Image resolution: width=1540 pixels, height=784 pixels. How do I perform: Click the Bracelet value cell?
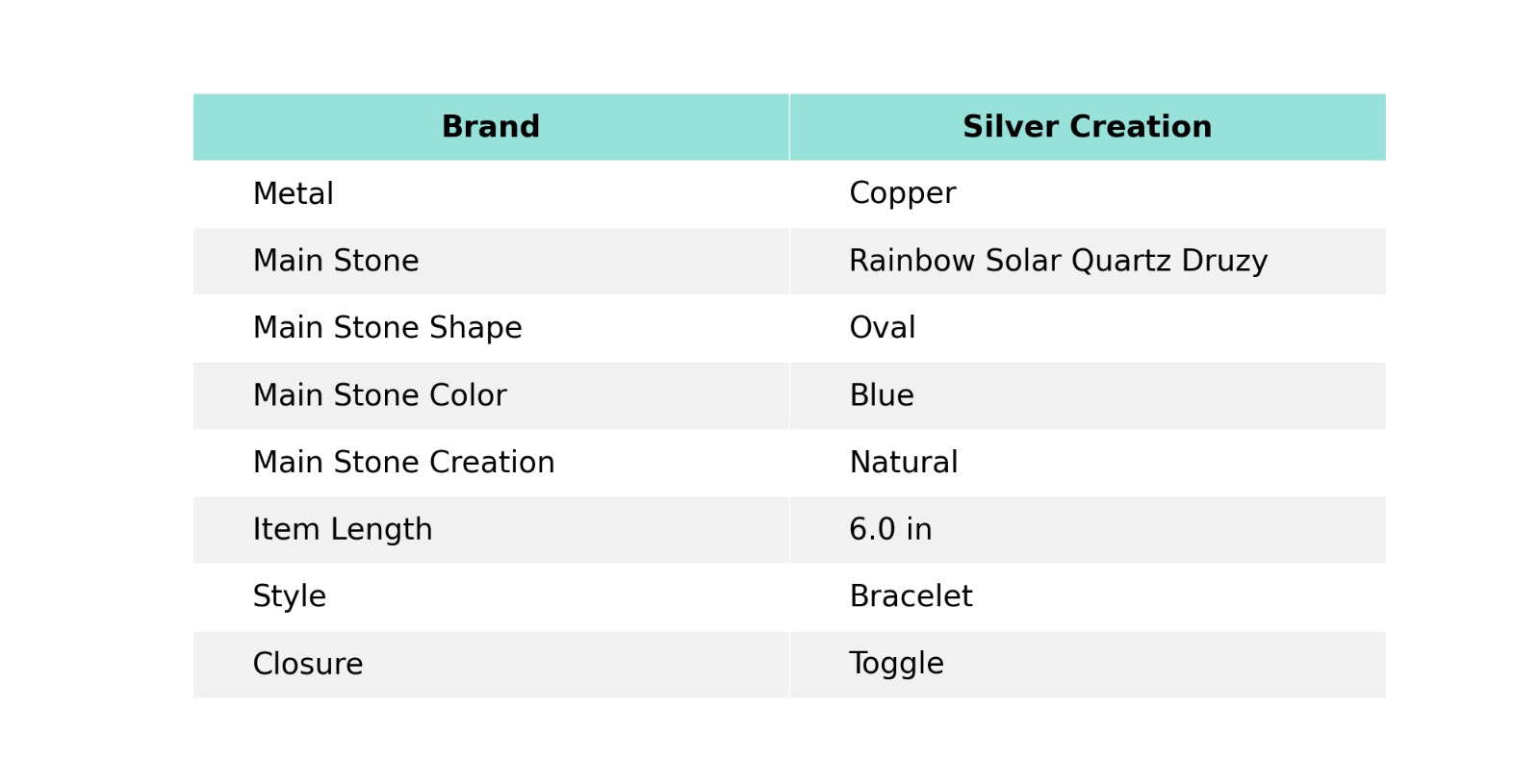point(1088,596)
